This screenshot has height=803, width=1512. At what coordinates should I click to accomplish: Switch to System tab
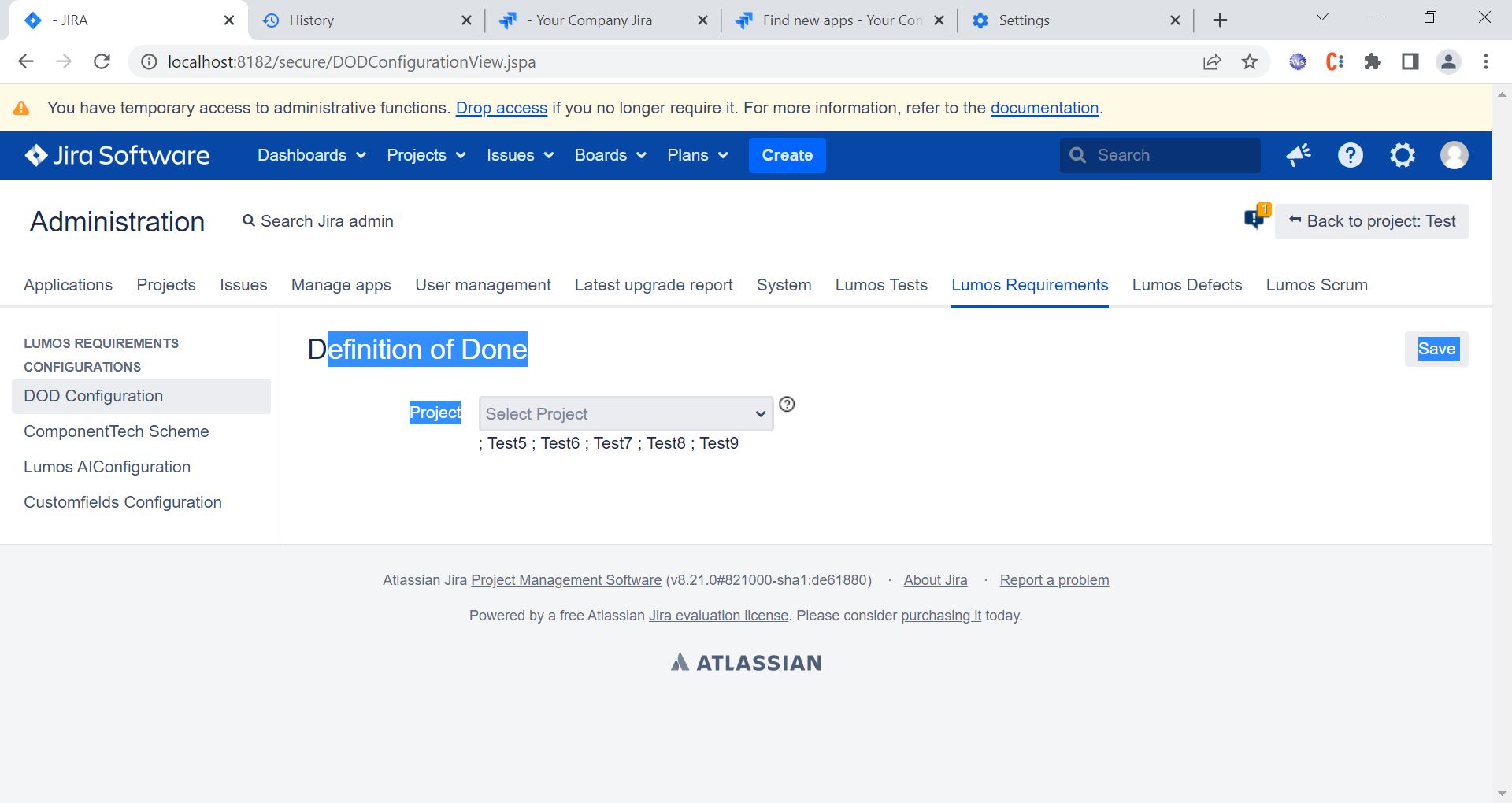pyautogui.click(x=784, y=285)
